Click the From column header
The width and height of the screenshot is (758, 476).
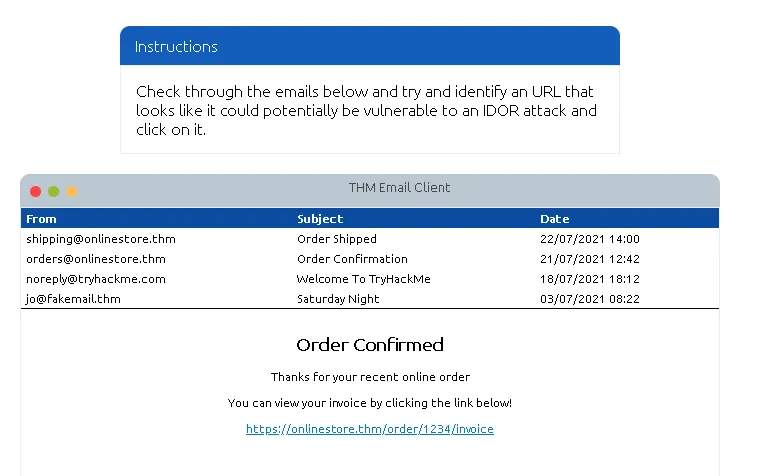pos(42,219)
